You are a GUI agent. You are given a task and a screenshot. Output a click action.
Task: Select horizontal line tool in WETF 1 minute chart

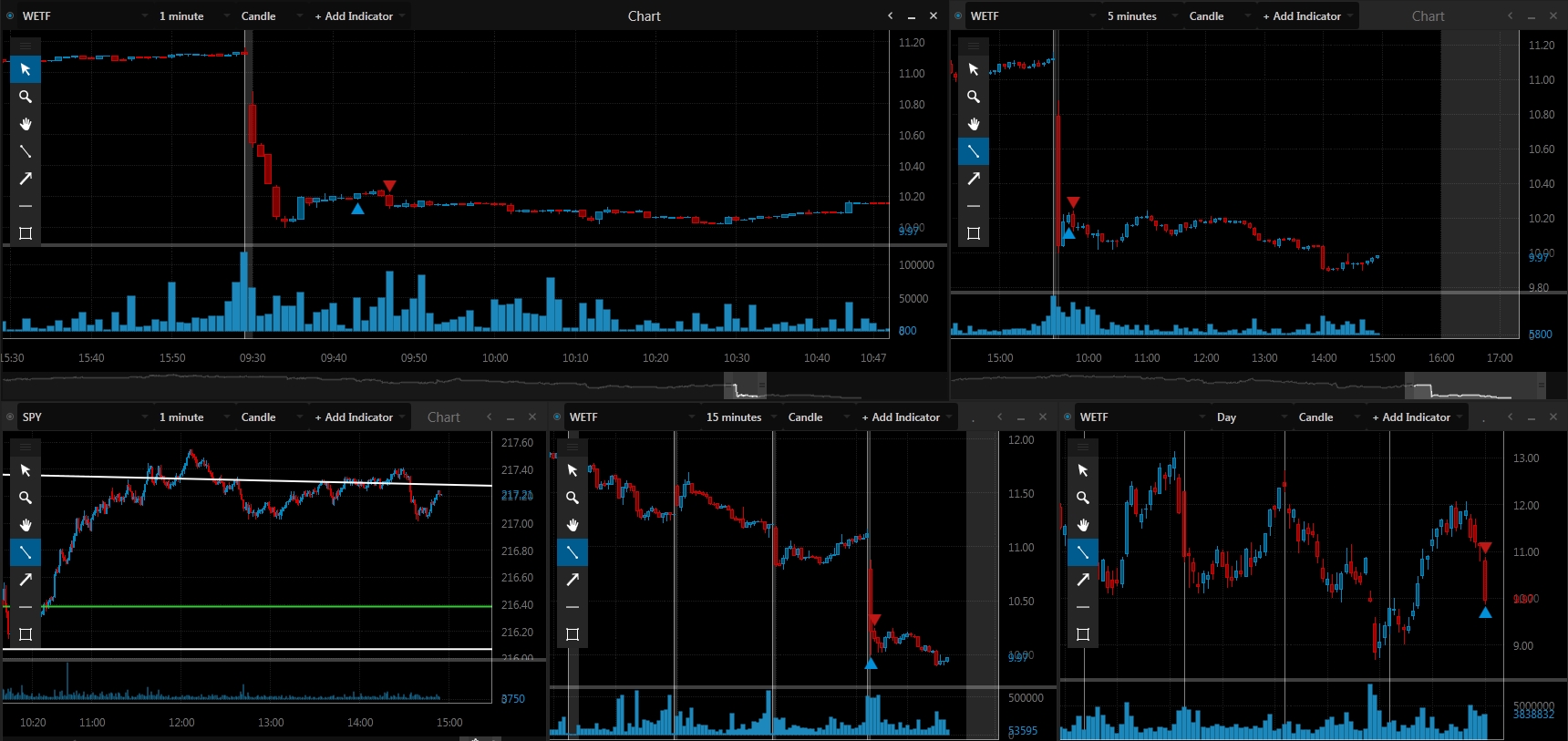pyautogui.click(x=26, y=206)
